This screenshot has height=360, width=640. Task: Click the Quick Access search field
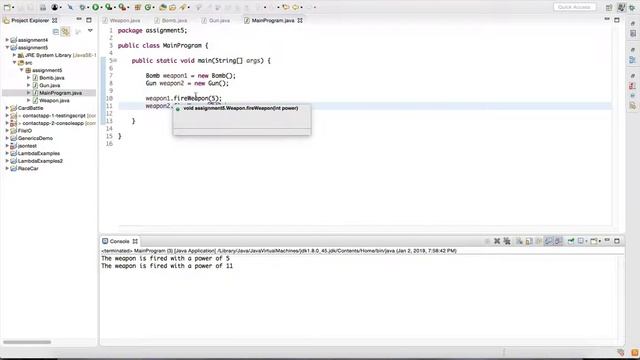click(574, 7)
